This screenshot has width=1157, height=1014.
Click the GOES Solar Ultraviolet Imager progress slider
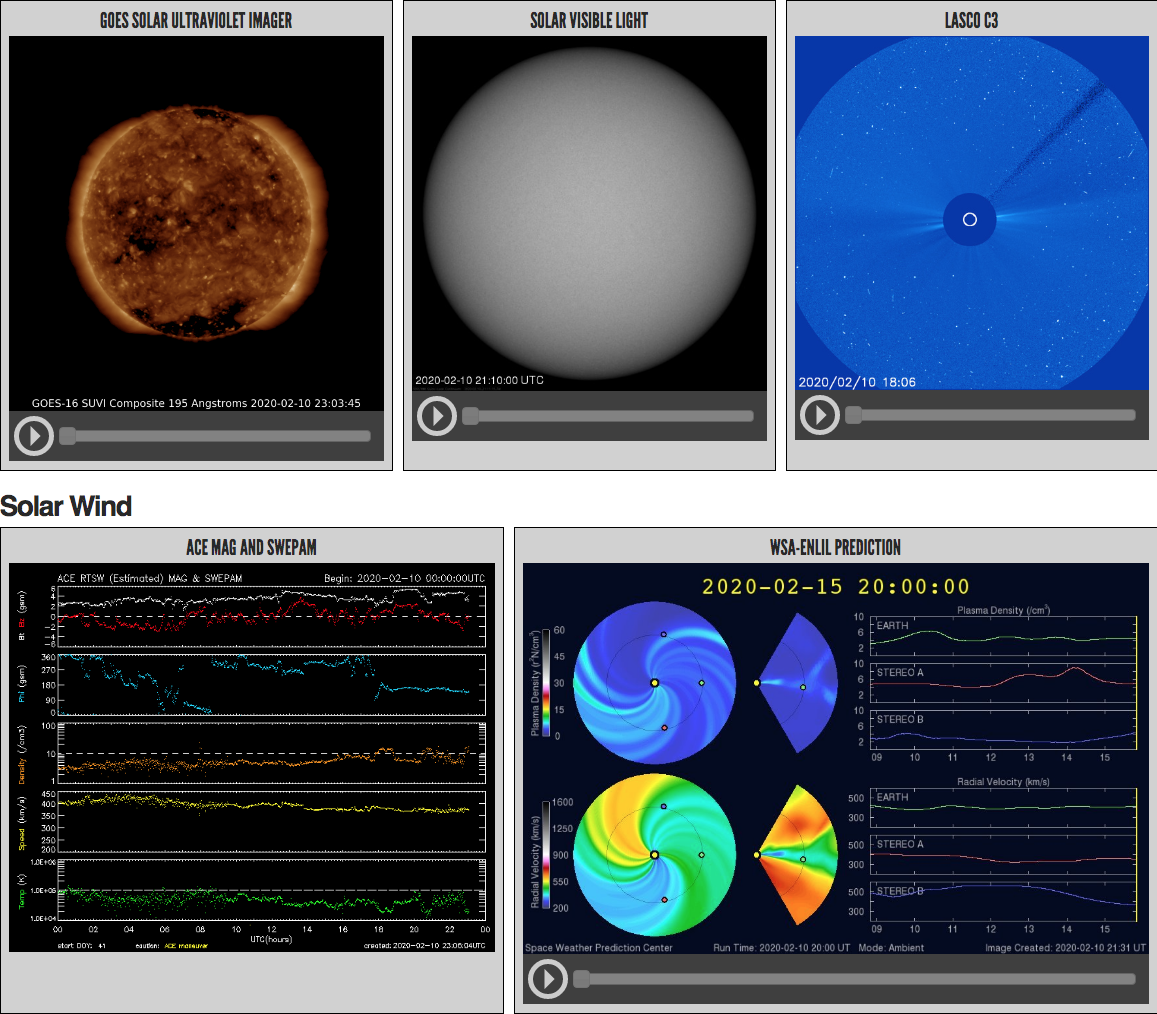[215, 436]
